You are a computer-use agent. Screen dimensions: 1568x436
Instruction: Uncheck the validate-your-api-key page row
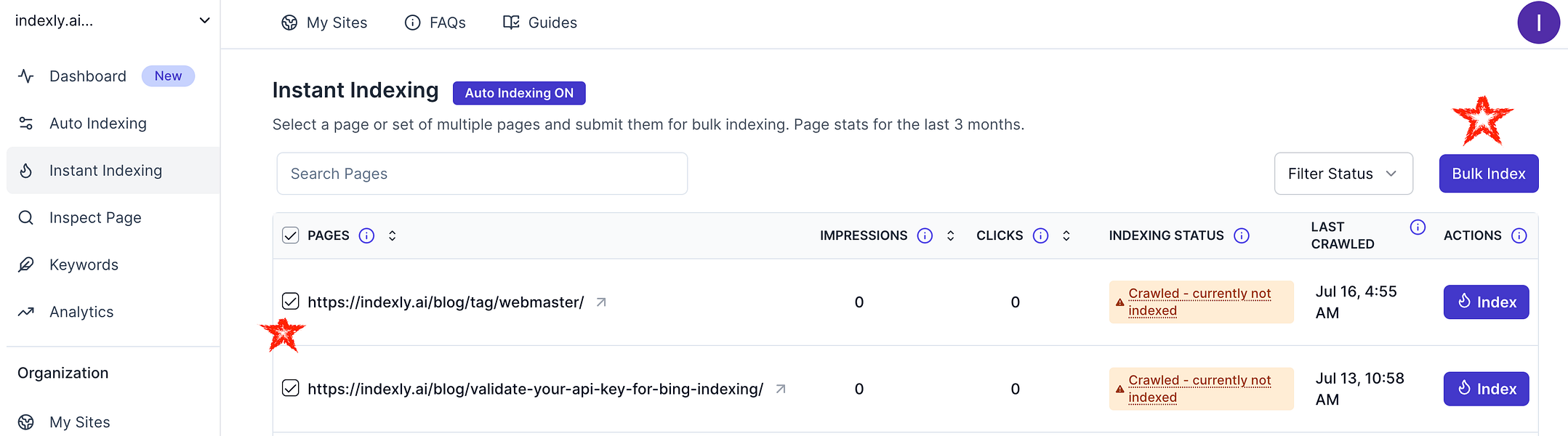point(290,388)
